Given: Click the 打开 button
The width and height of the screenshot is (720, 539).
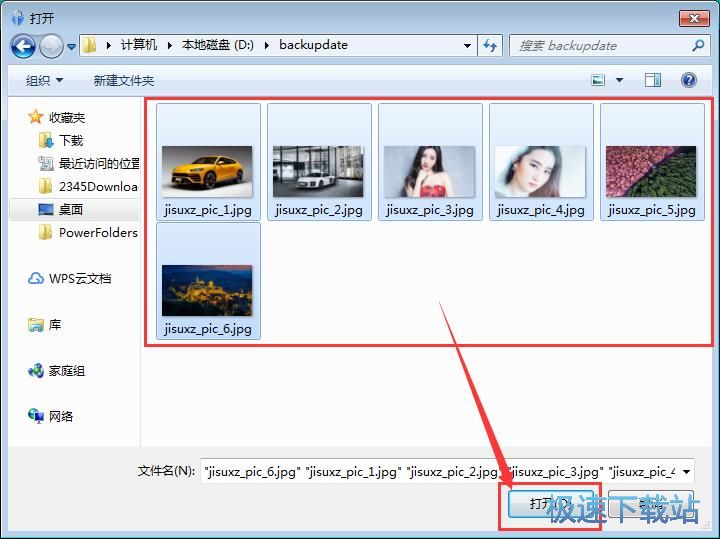Looking at the screenshot, I should coord(551,504).
